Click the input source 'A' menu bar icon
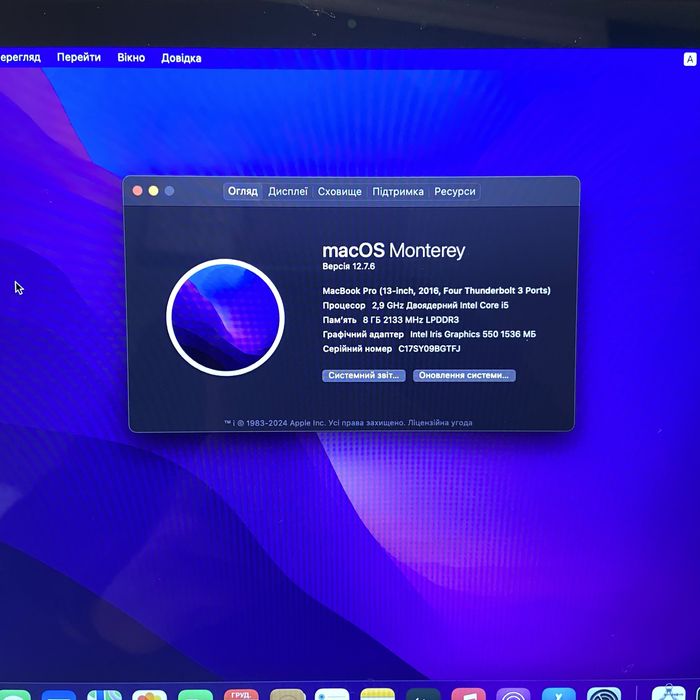700x700 pixels. pos(690,59)
